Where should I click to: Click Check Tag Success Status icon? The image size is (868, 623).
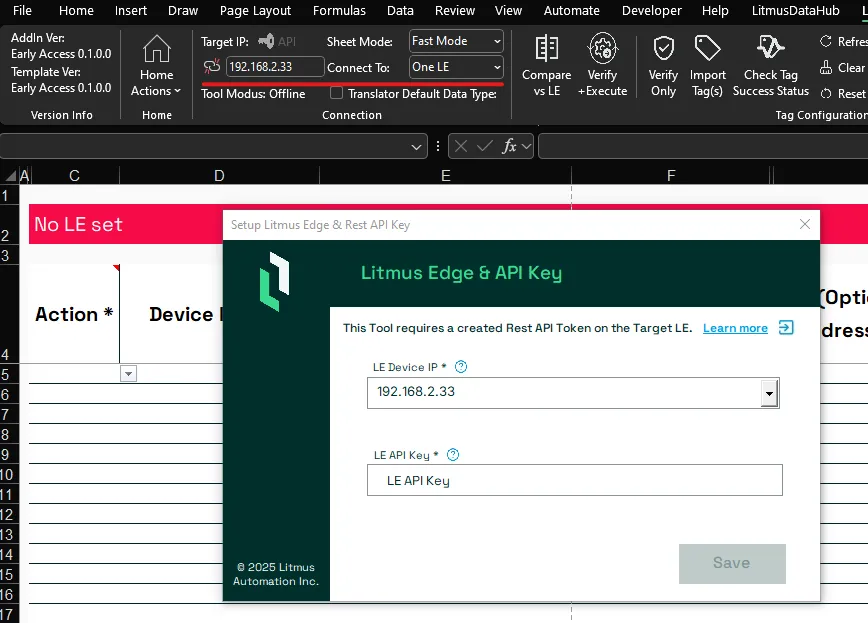[x=771, y=48]
